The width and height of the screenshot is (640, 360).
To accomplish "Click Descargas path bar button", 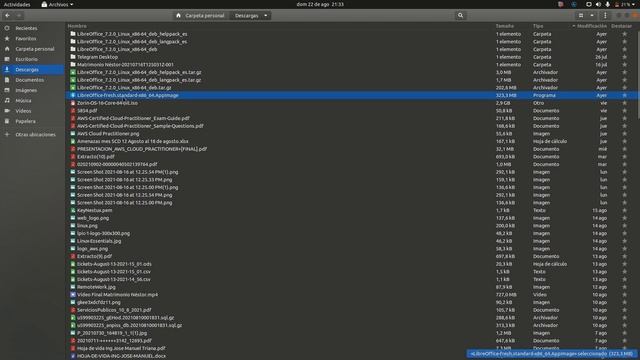I will [x=247, y=16].
